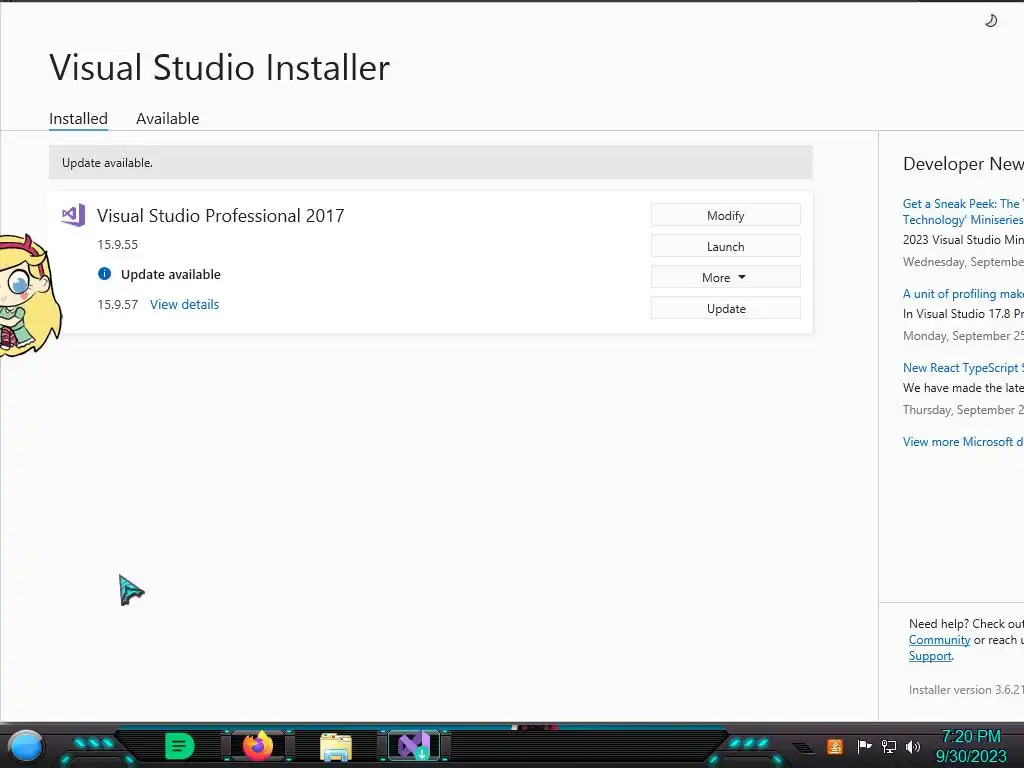Open Firefox from the taskbar
This screenshot has height=768, width=1024.
pyautogui.click(x=258, y=746)
